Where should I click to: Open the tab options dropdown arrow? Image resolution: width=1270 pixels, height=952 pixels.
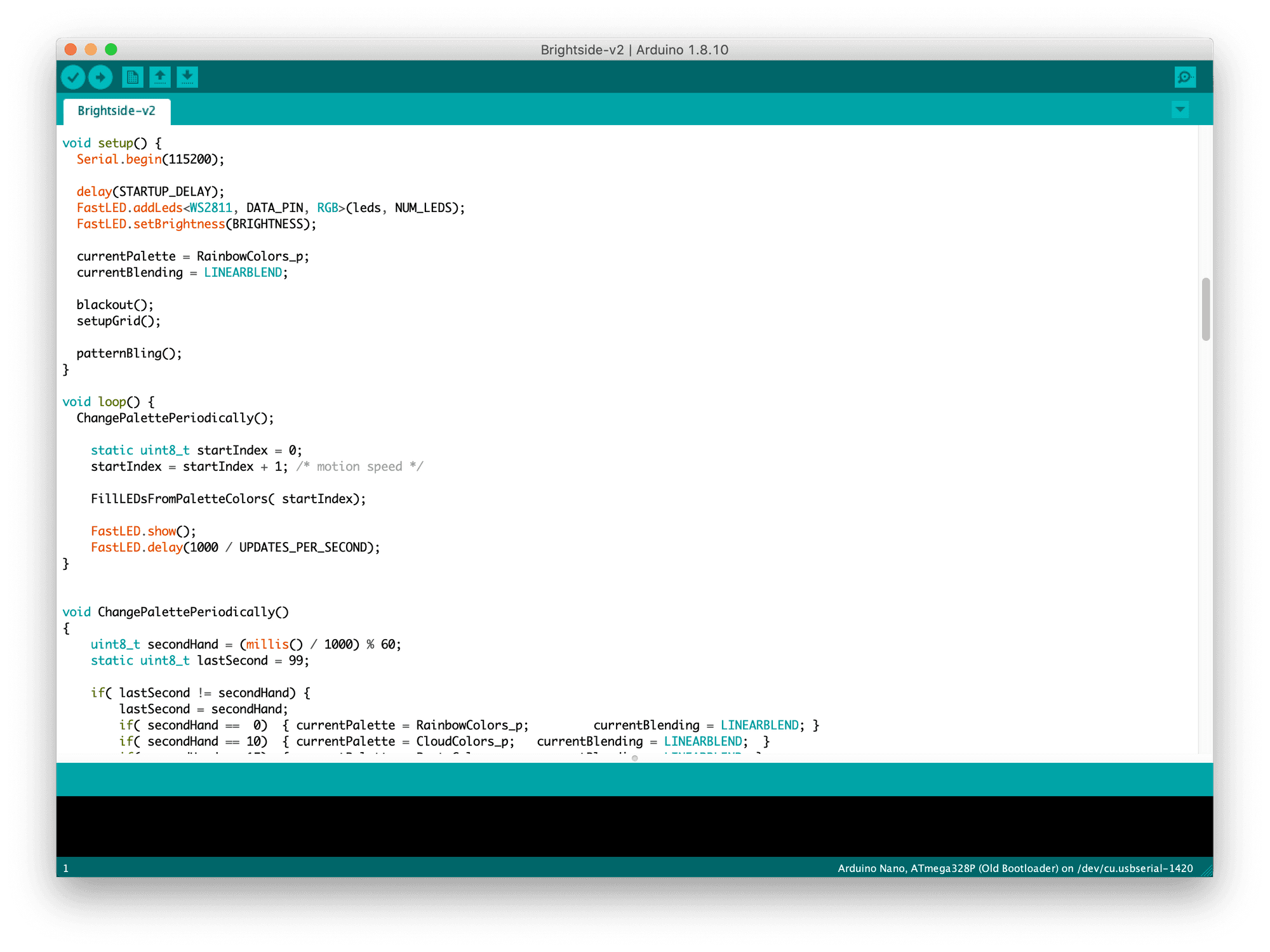point(1180,110)
